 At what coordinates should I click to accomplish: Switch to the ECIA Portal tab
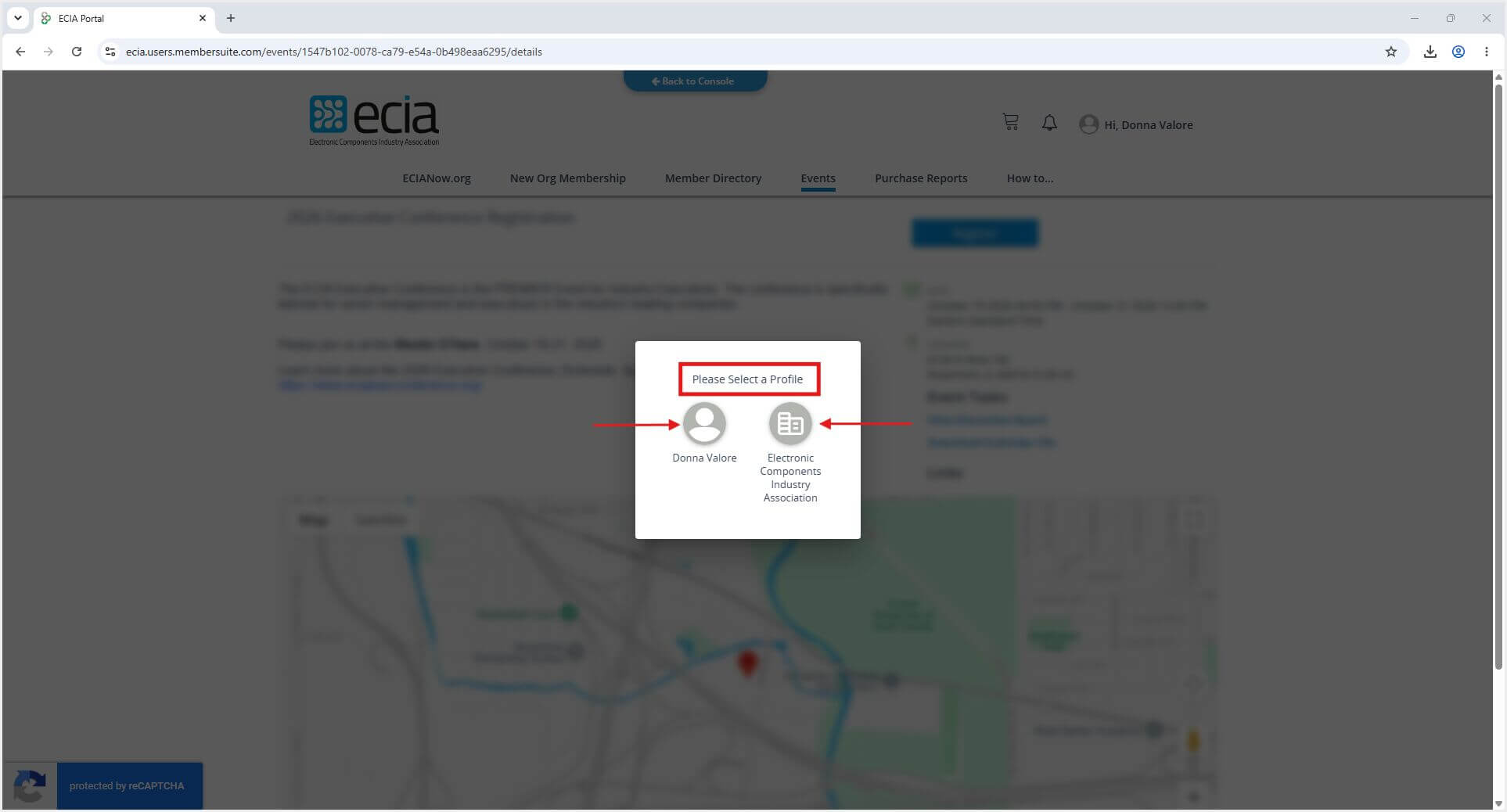tap(125, 18)
